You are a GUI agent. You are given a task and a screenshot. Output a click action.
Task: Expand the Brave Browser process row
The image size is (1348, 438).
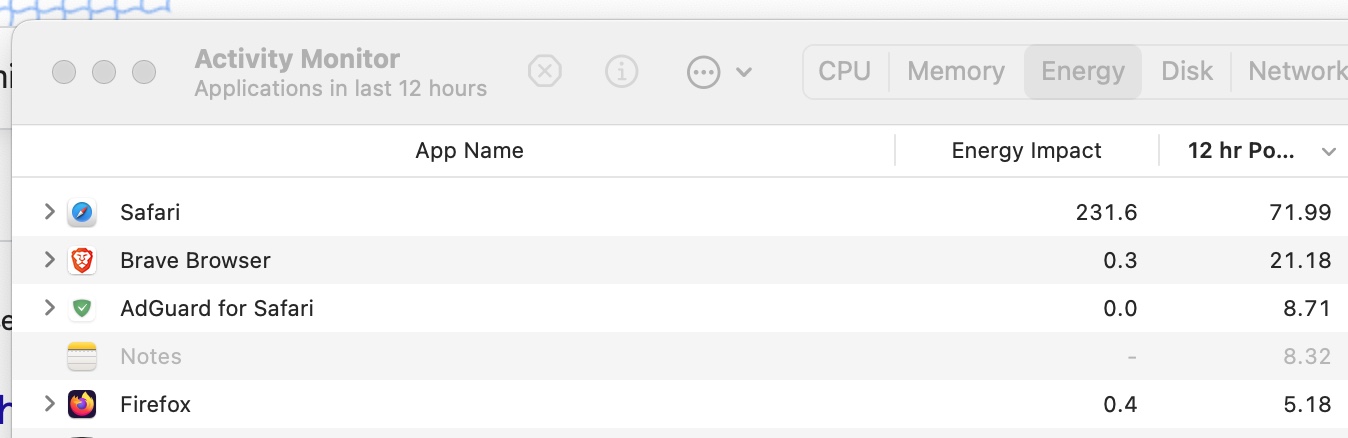point(48,260)
